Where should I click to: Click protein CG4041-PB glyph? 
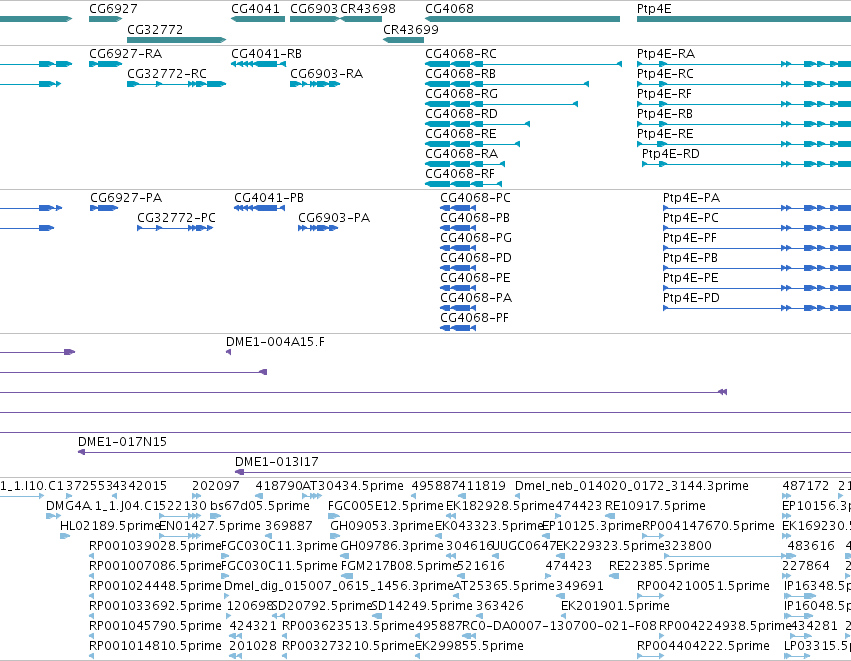point(259,208)
